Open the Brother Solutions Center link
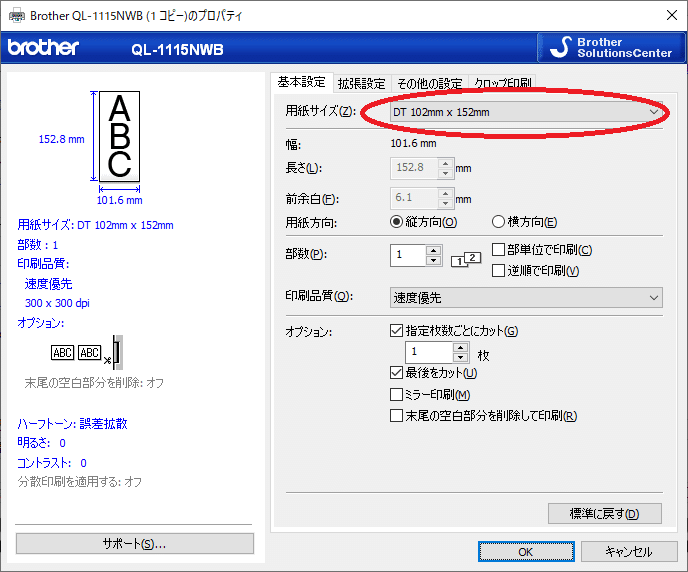 pyautogui.click(x=611, y=48)
